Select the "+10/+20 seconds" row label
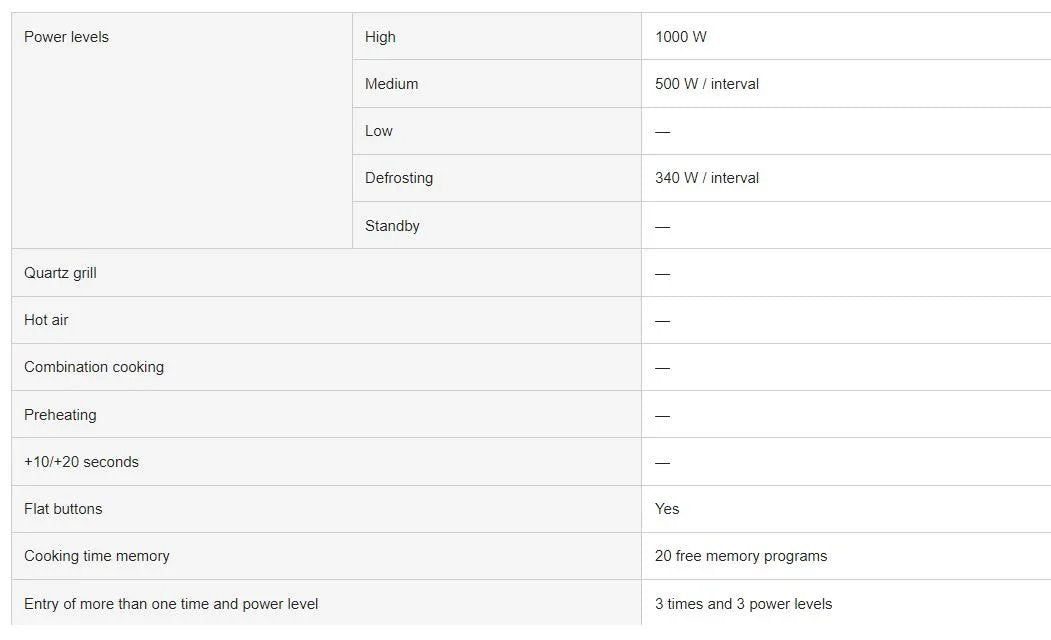This screenshot has width=1051, height=640. [x=81, y=462]
